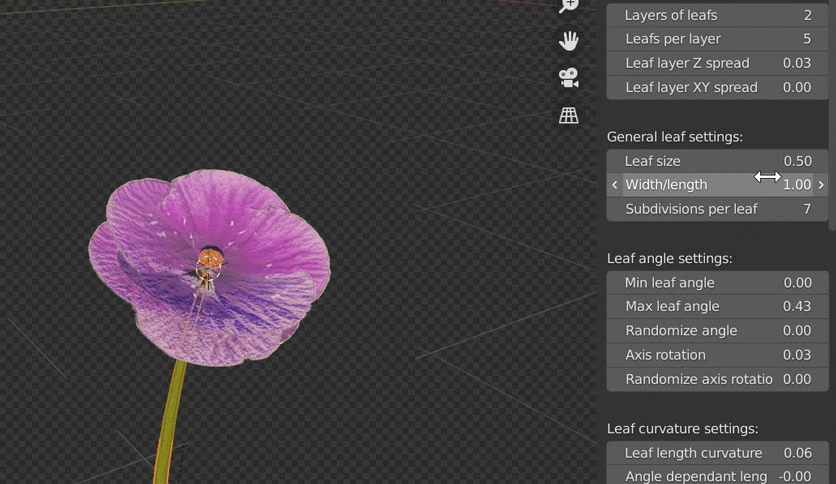
Task: Select the pan view hand icon
Action: [568, 41]
